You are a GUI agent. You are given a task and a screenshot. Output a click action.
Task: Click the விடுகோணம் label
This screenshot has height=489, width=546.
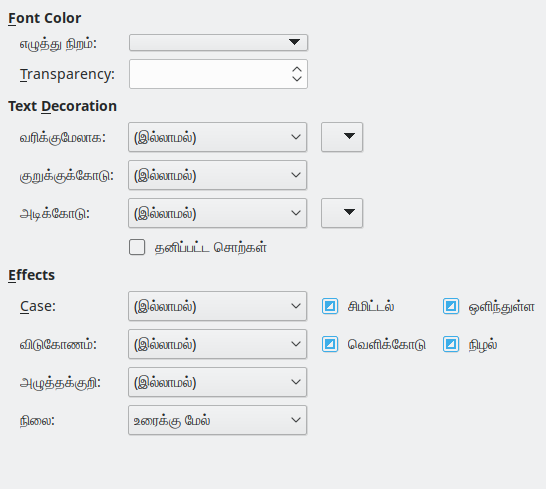tap(58, 345)
